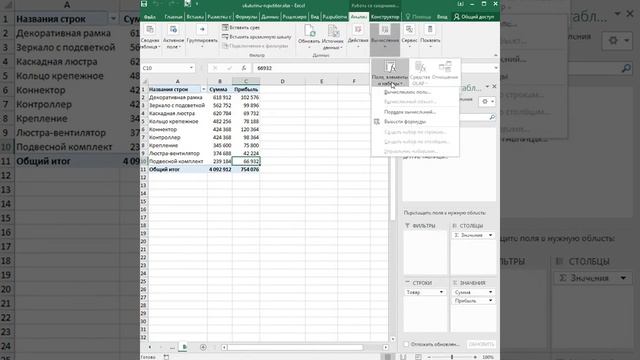The image size is (640, 360).
Task: Click the Поля, элементы и наборы button
Action: point(390,73)
